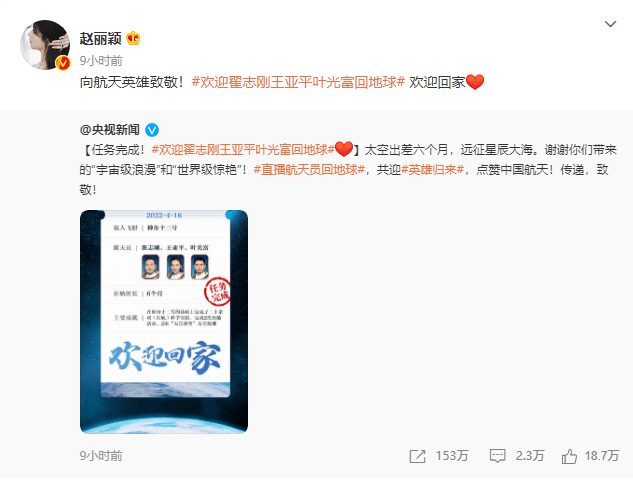
Task: Open the hashtag in the 央视新闻 quoted text
Action: [243, 150]
